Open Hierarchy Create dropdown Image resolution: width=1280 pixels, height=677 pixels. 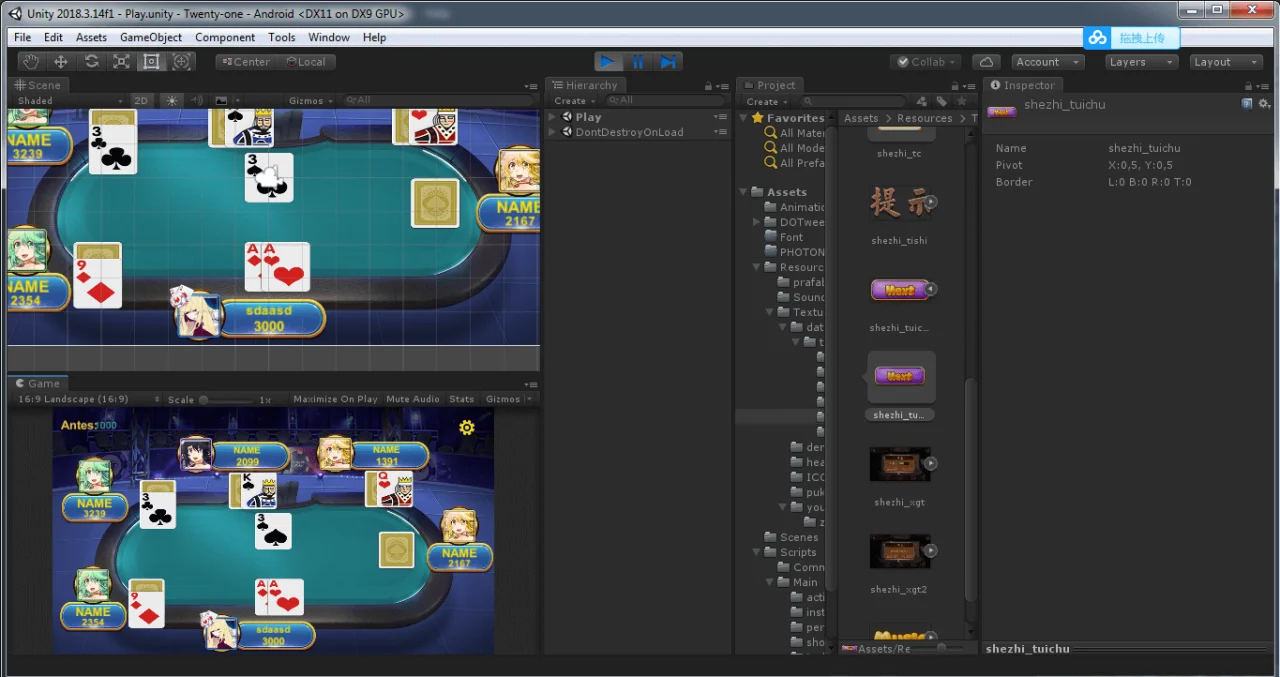point(574,101)
